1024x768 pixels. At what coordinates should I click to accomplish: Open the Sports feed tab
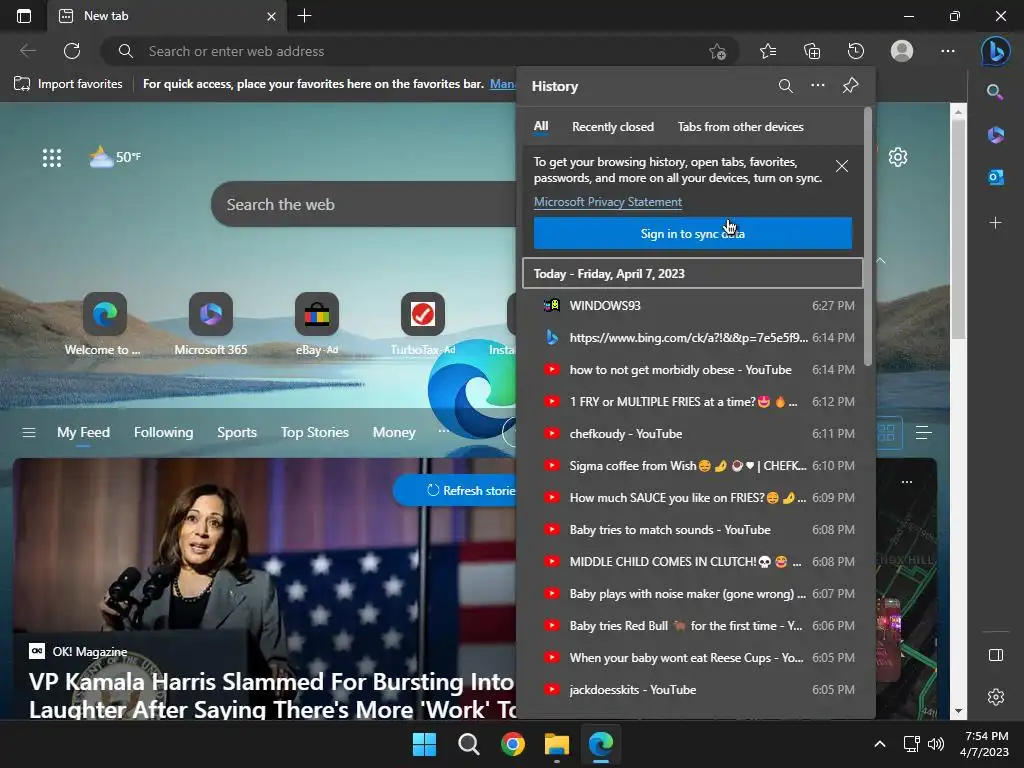[236, 432]
